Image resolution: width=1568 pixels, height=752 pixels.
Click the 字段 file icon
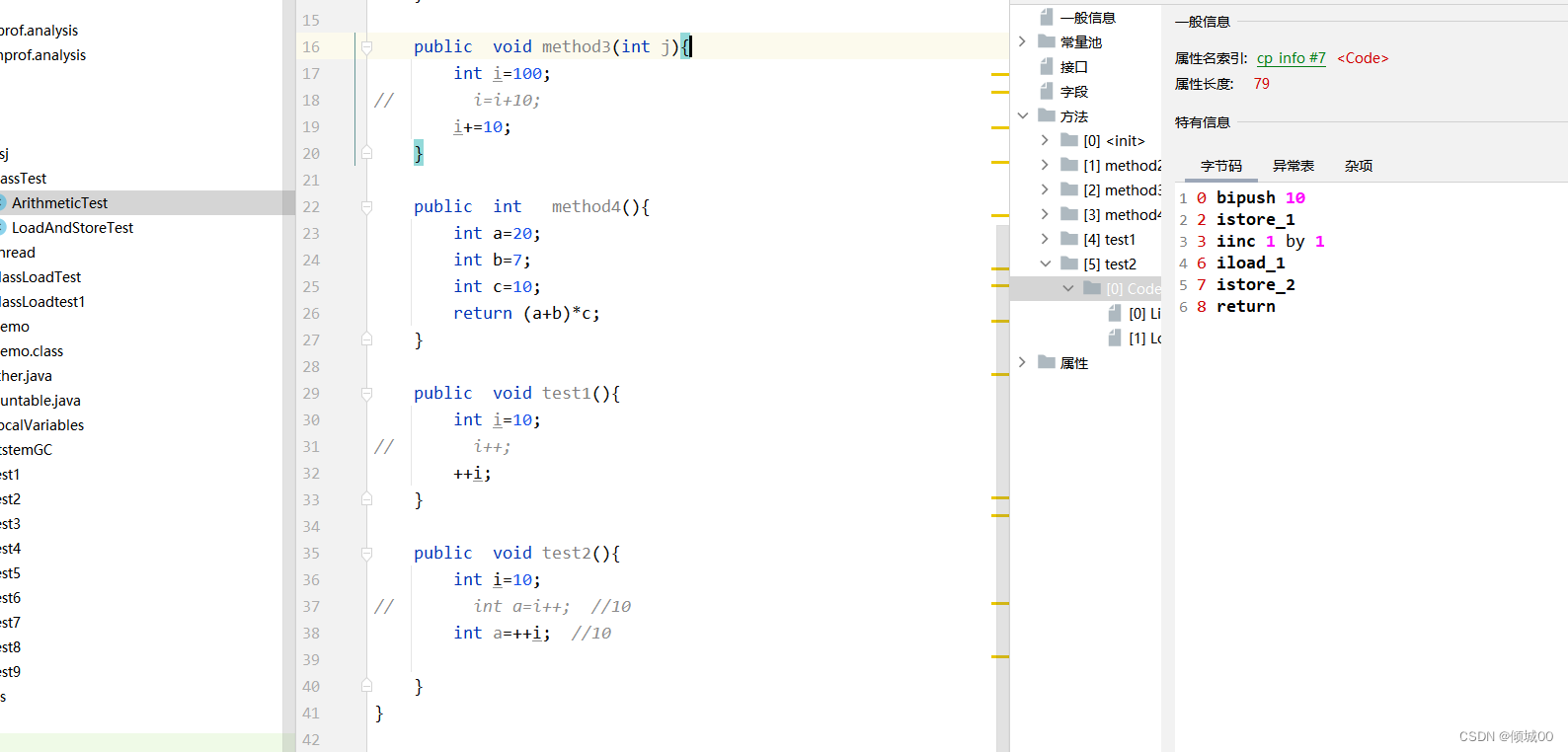pos(1047,91)
